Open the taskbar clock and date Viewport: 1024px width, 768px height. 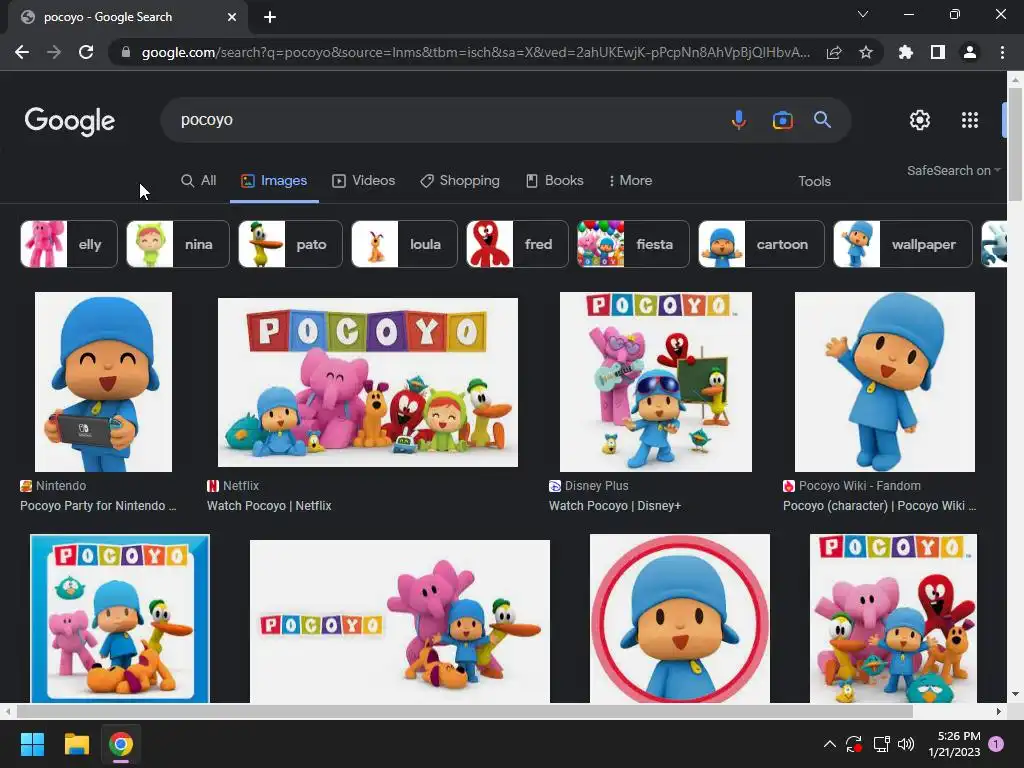[x=954, y=744]
